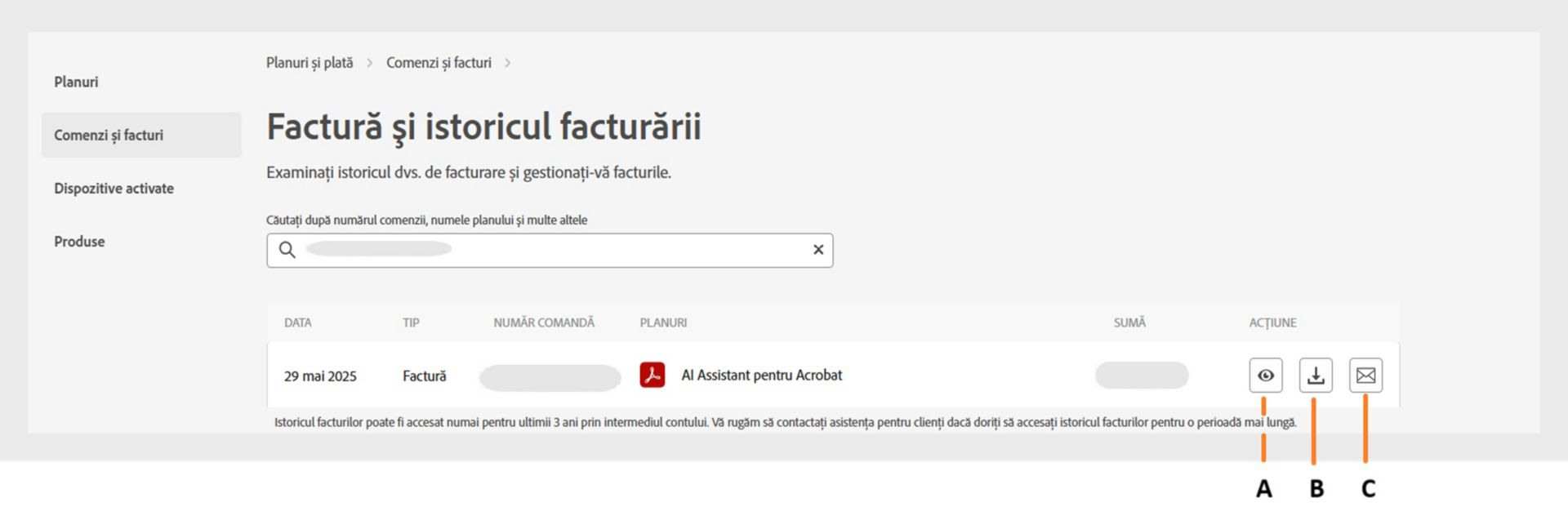The width and height of the screenshot is (1568, 507).
Task: Click the Planuri și plată breadcrumb link
Action: click(310, 63)
